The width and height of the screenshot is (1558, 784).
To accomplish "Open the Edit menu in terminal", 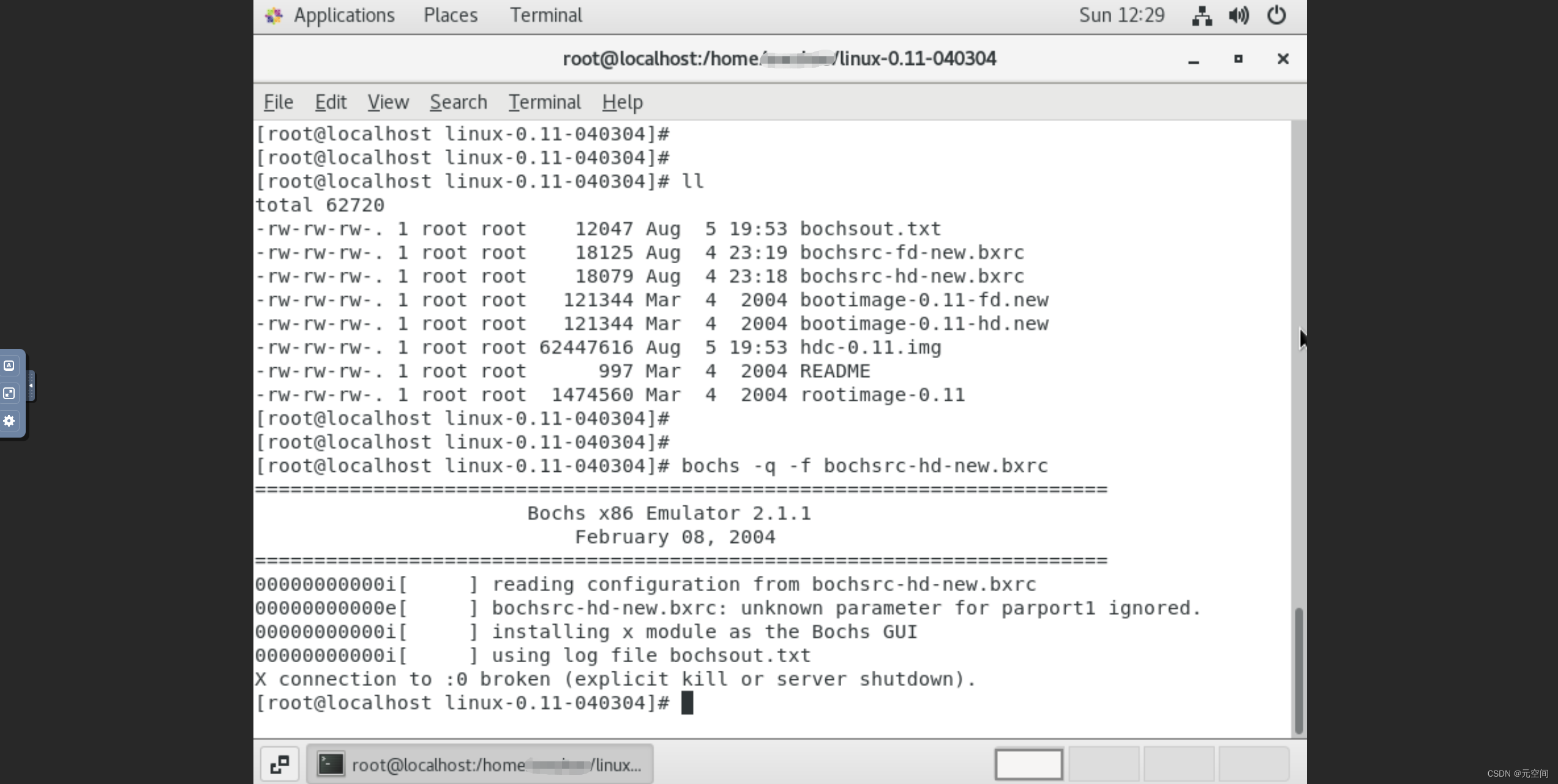I will tap(330, 102).
